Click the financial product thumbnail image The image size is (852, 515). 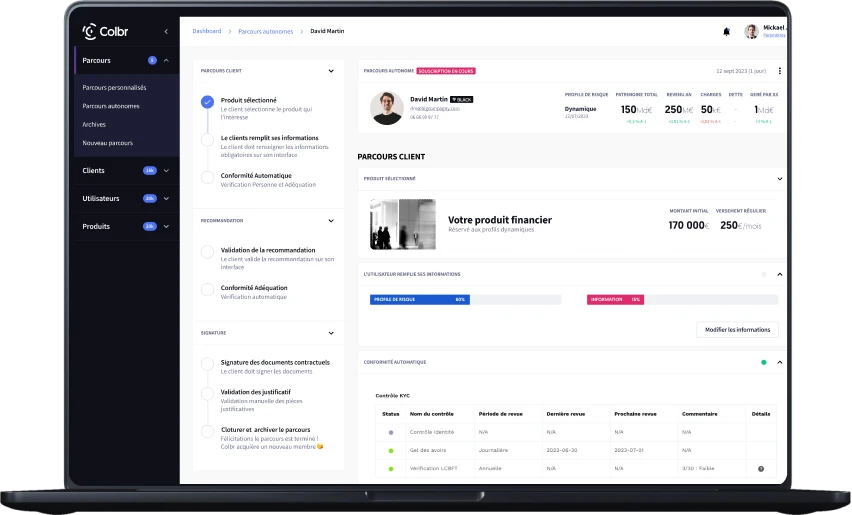tap(403, 224)
